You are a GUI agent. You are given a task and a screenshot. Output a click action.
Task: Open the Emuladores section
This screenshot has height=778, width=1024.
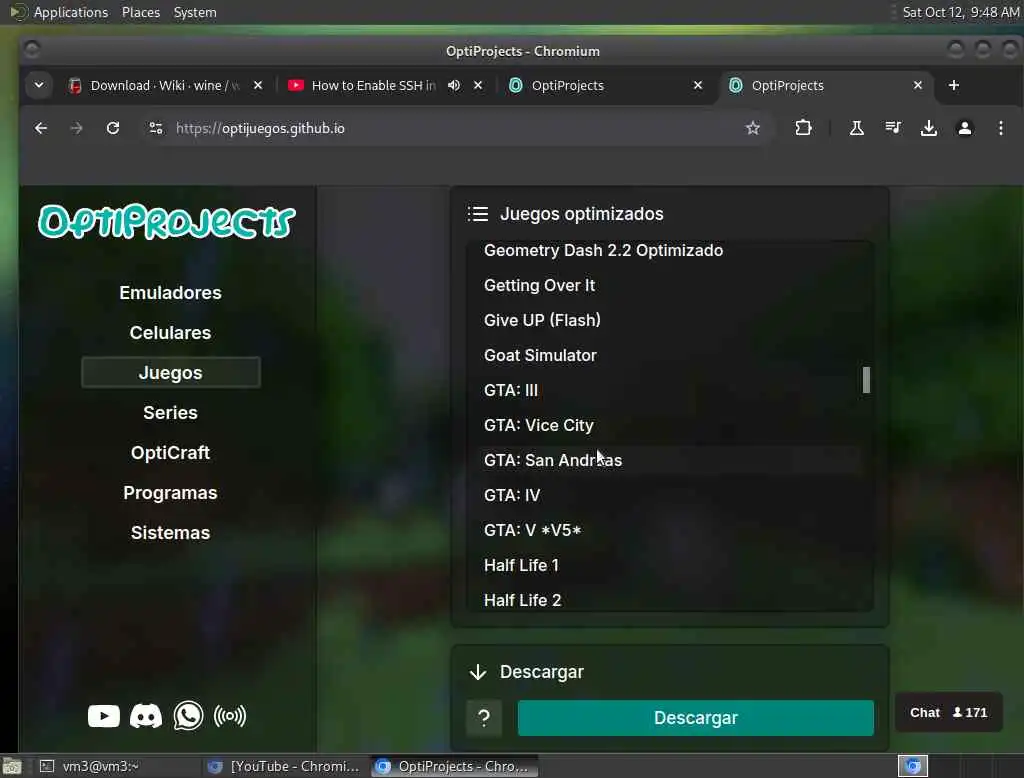170,293
